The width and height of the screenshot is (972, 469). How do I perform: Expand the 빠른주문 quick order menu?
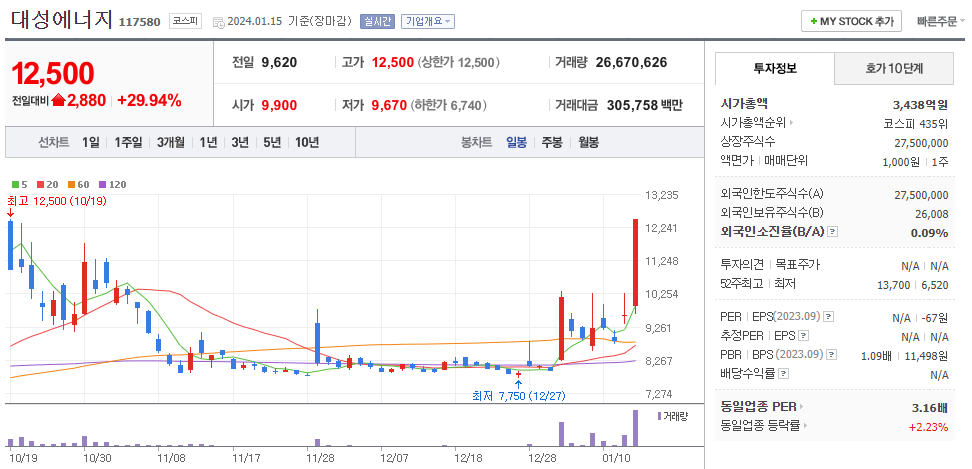(x=940, y=21)
